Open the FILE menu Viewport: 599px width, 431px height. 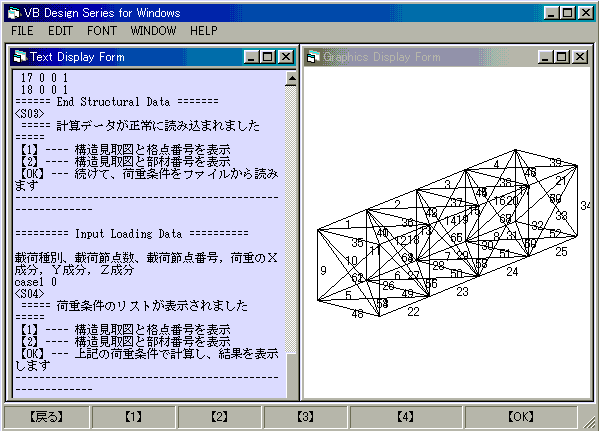22,31
